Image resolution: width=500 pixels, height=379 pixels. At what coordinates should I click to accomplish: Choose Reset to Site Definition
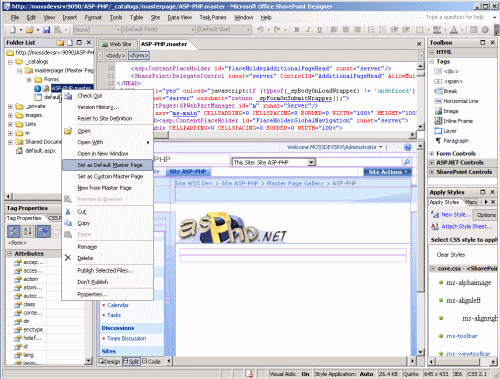click(x=107, y=119)
